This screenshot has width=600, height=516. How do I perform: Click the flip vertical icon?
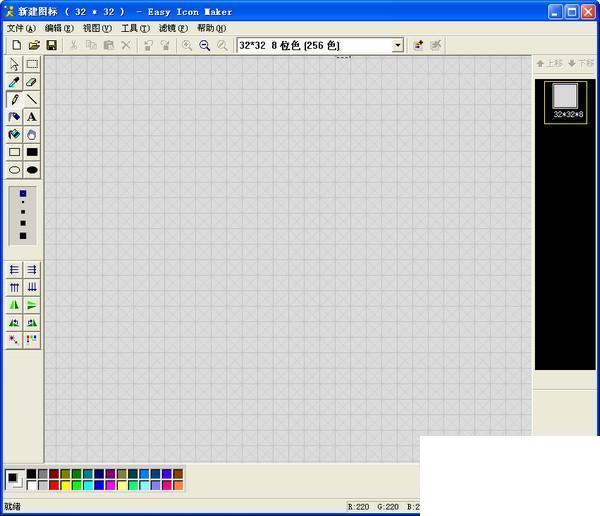coord(32,305)
